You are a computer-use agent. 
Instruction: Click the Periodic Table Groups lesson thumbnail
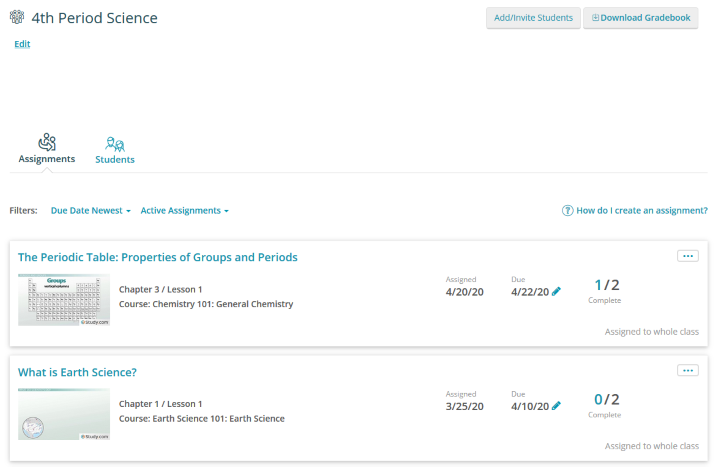64,299
